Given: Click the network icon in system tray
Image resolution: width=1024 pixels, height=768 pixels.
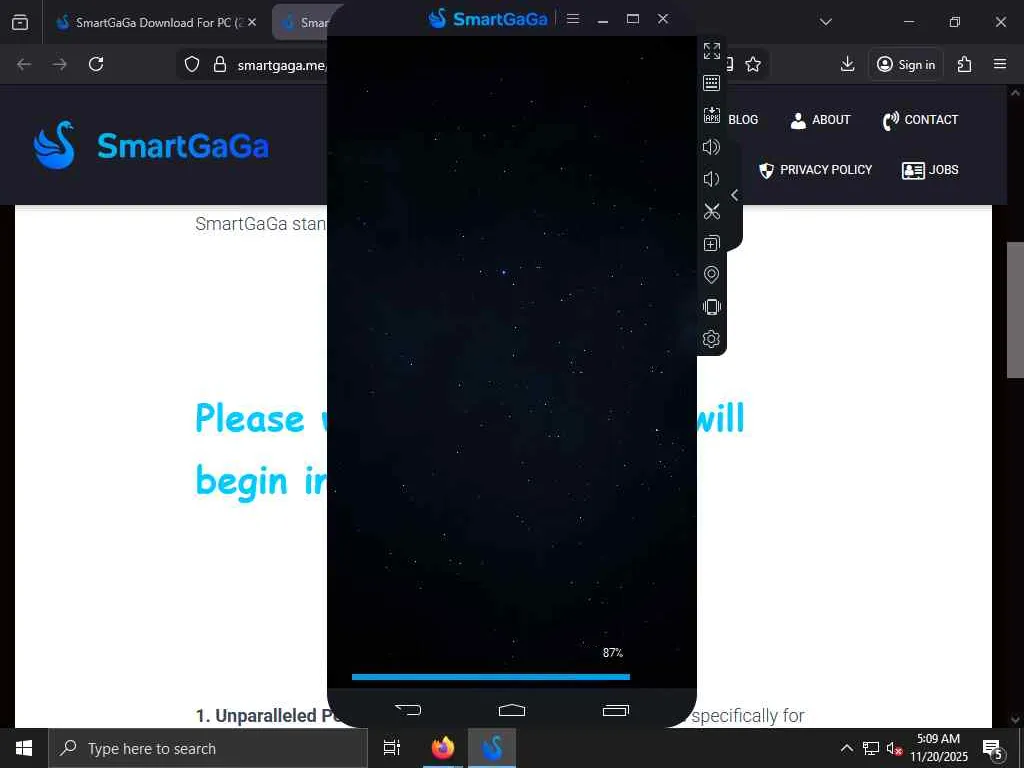Looking at the screenshot, I should pos(871,748).
